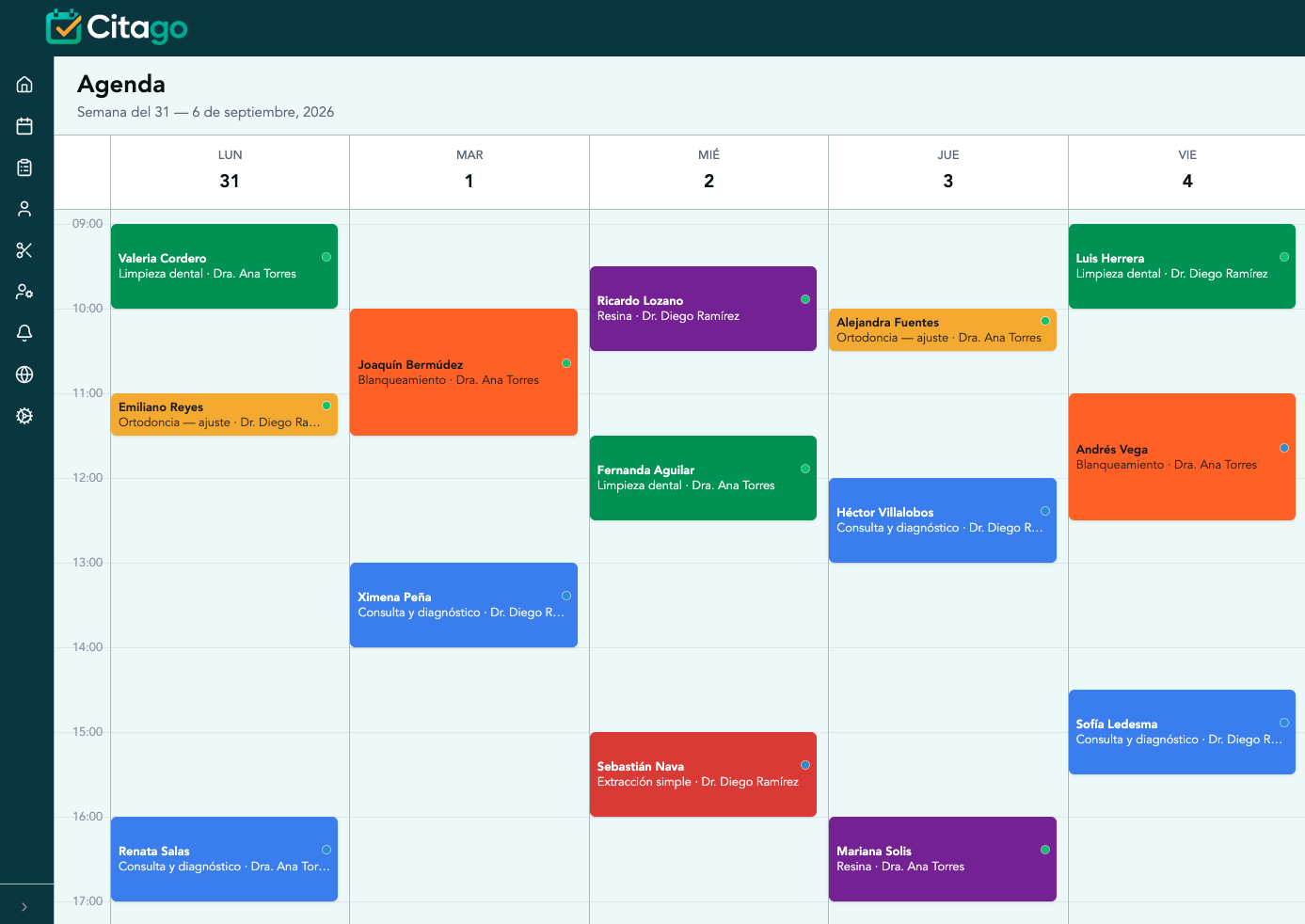Open Mariana Solís's resin appointment
Image resolution: width=1305 pixels, height=924 pixels.
coord(943,859)
